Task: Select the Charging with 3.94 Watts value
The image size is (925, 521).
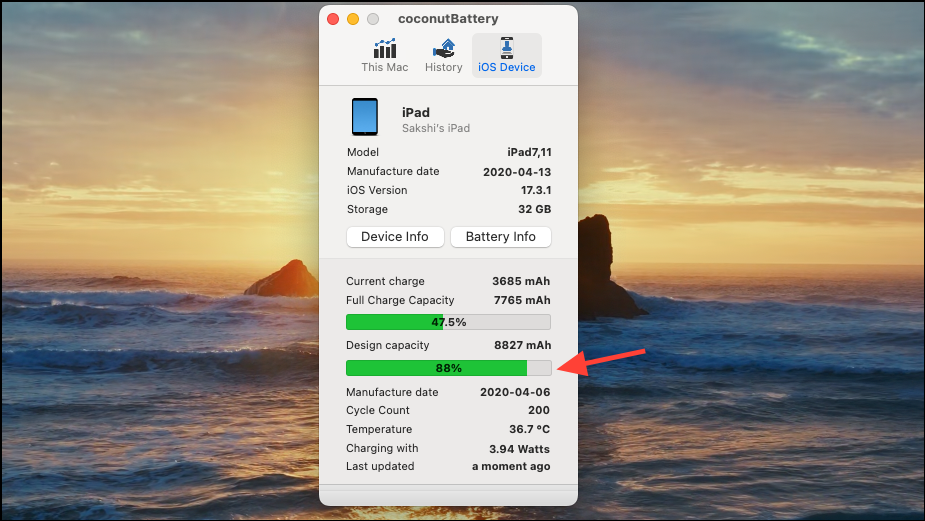Action: [519, 449]
